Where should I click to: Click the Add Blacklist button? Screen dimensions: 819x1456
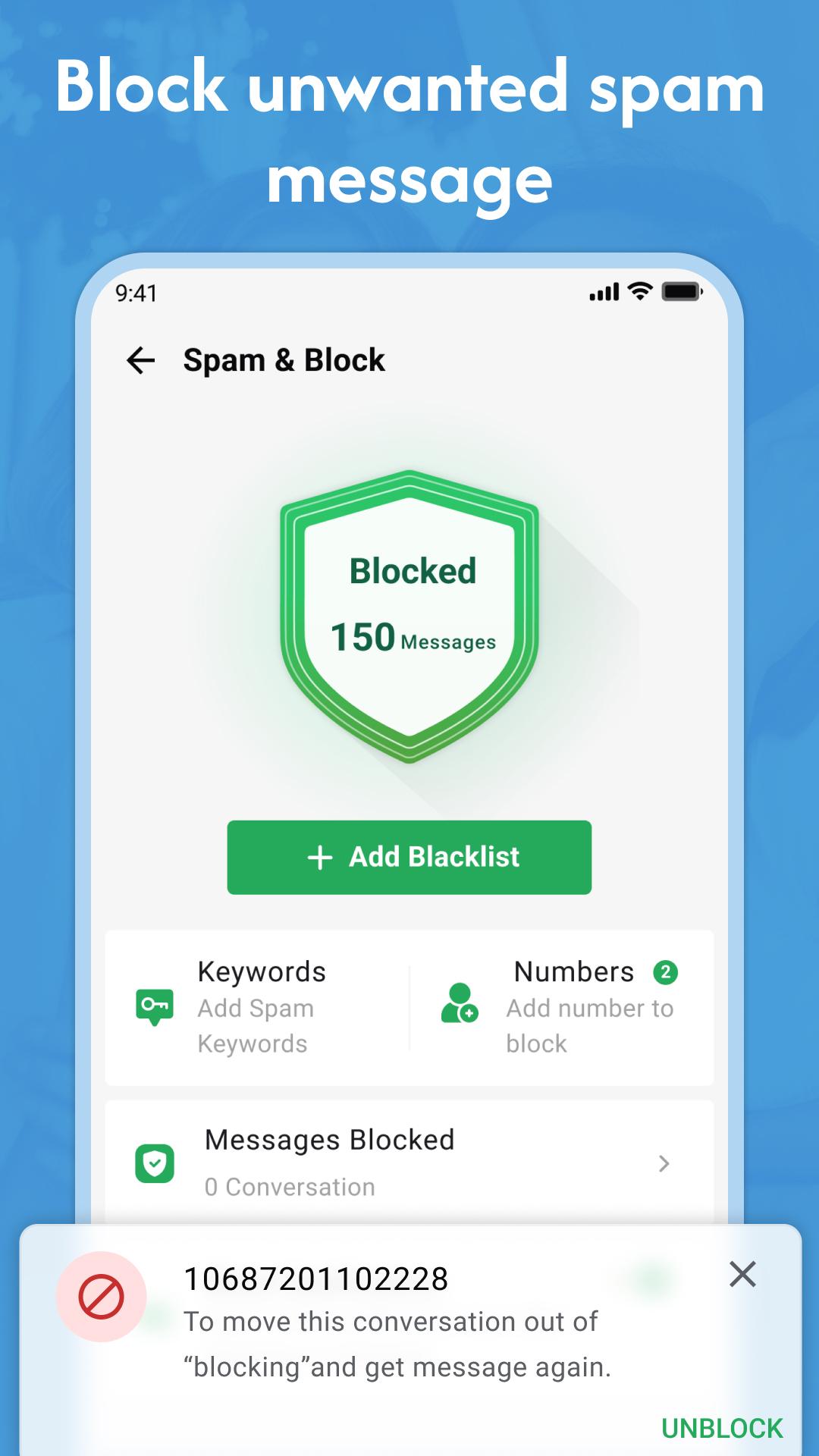pyautogui.click(x=409, y=858)
